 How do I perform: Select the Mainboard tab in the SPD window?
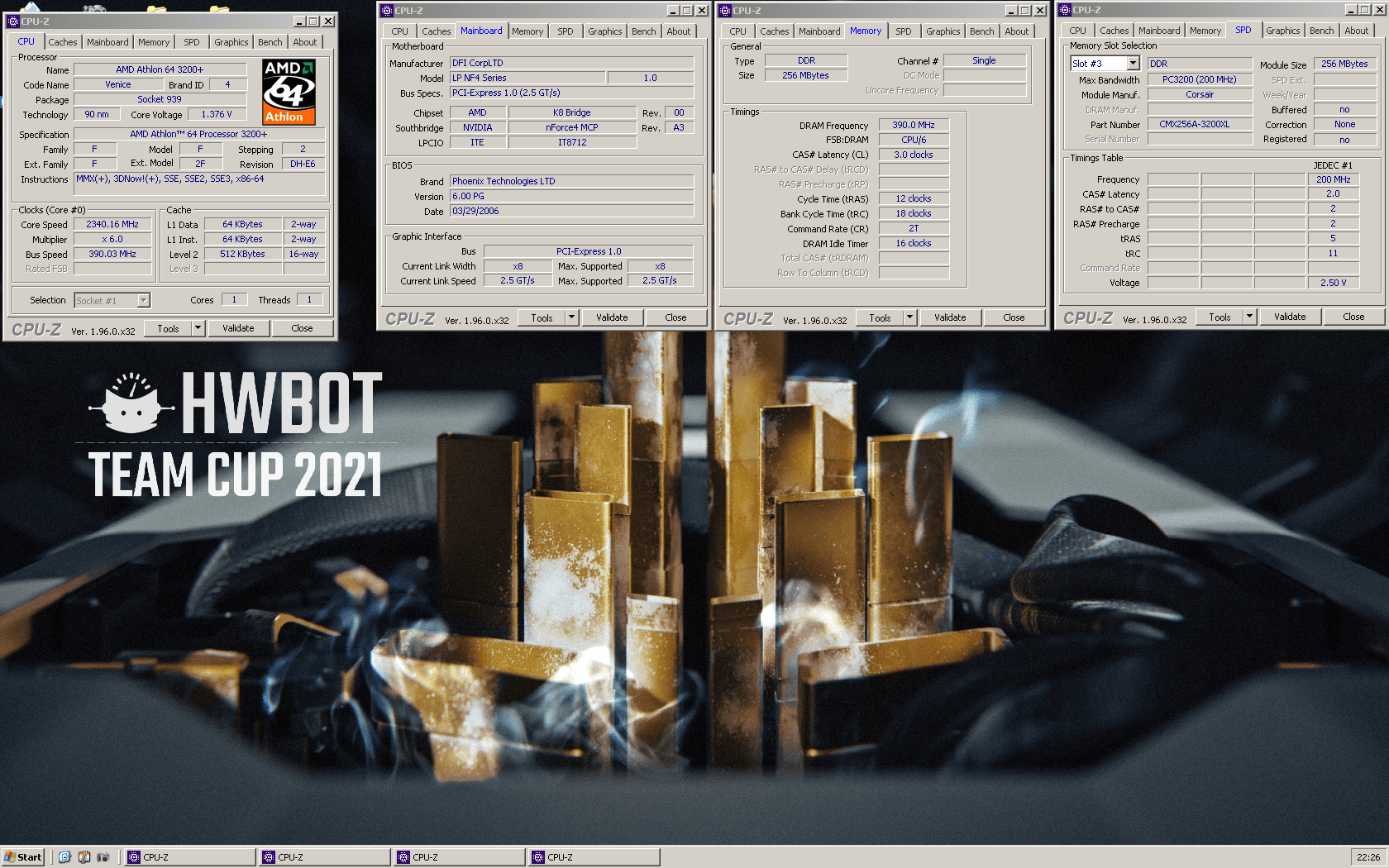[x=1159, y=31]
